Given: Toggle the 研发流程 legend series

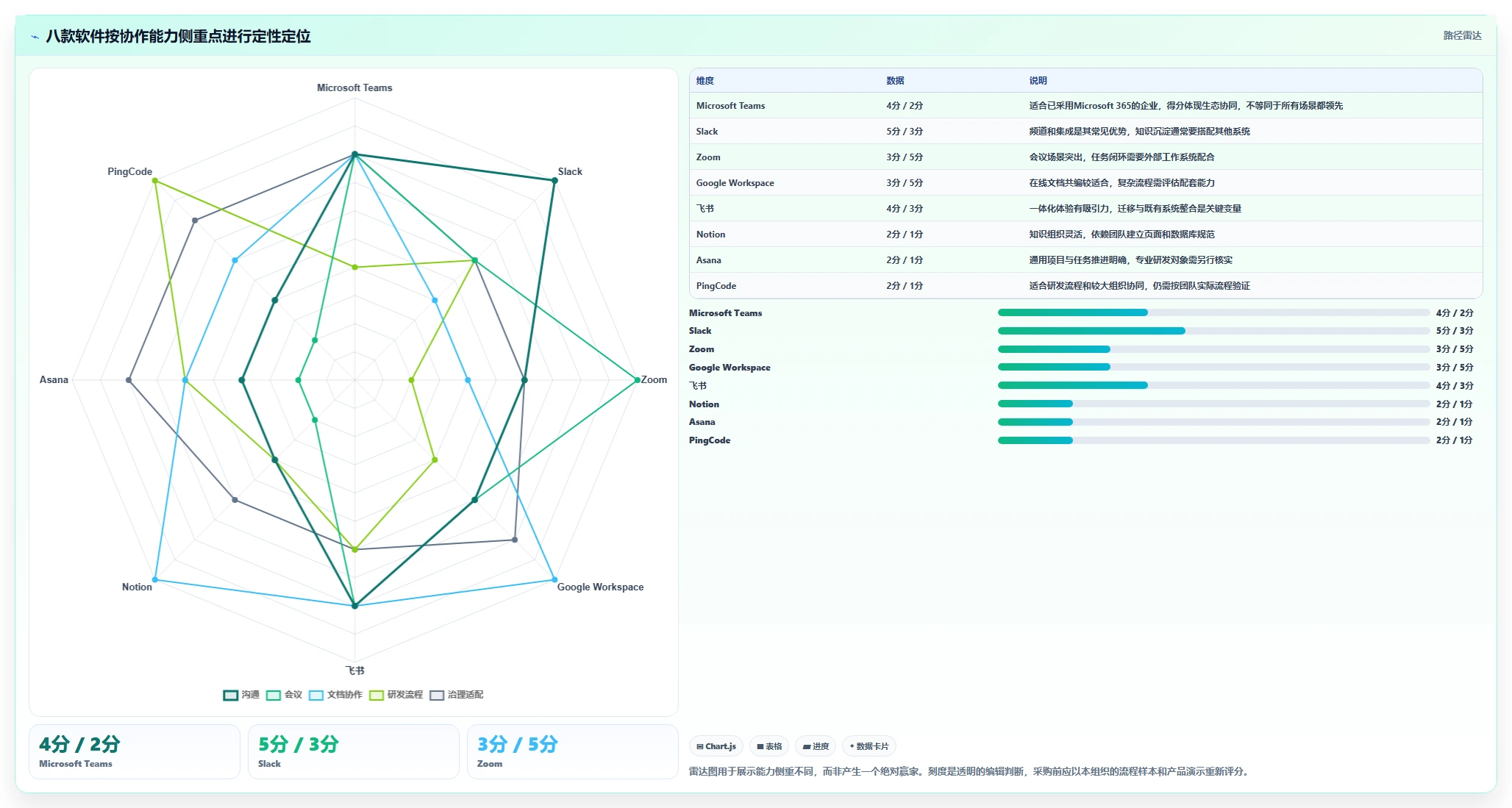Looking at the screenshot, I should coord(396,695).
